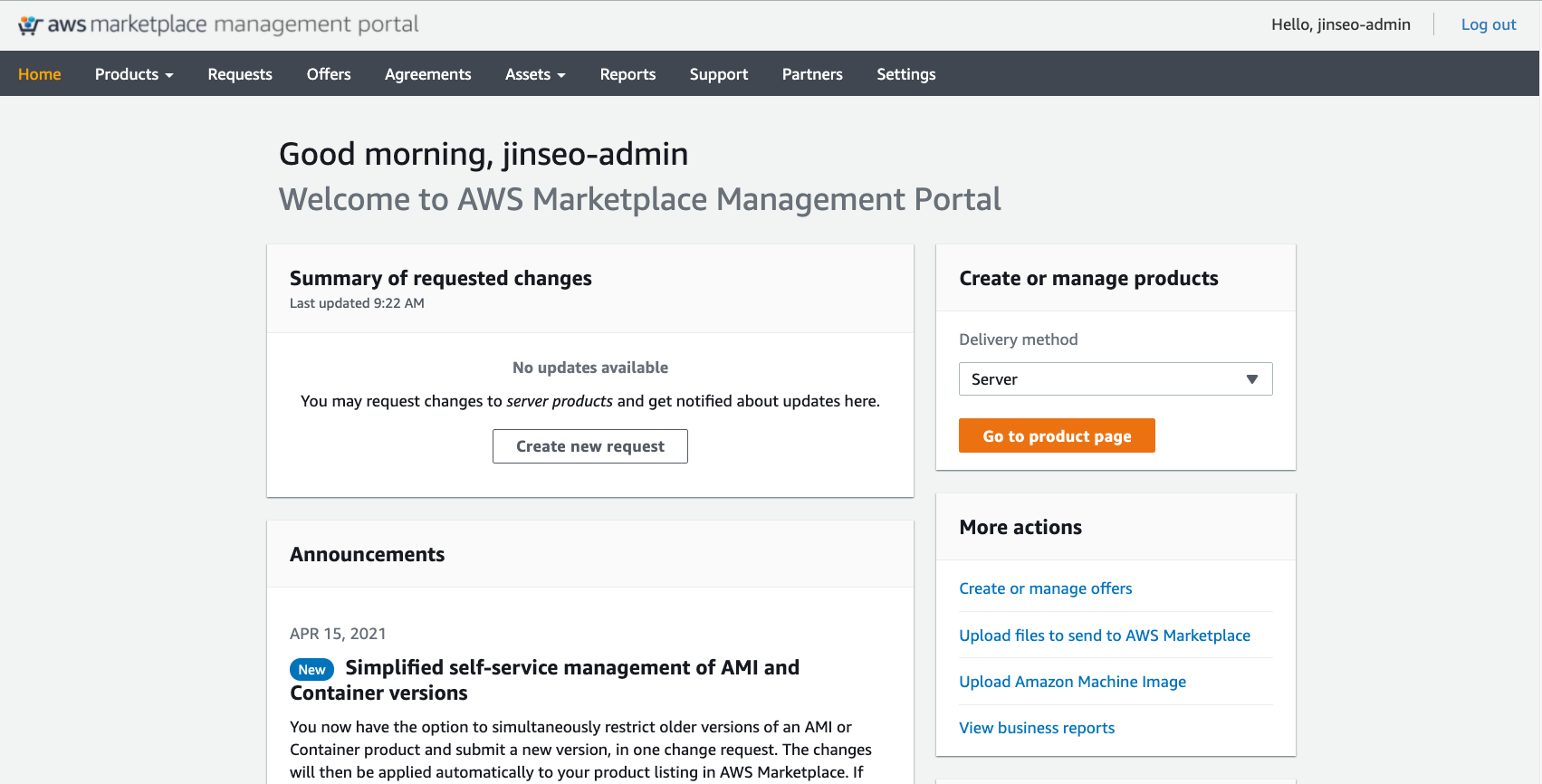Image resolution: width=1542 pixels, height=784 pixels.
Task: Click the Create or manage products heading
Action: coord(1088,278)
